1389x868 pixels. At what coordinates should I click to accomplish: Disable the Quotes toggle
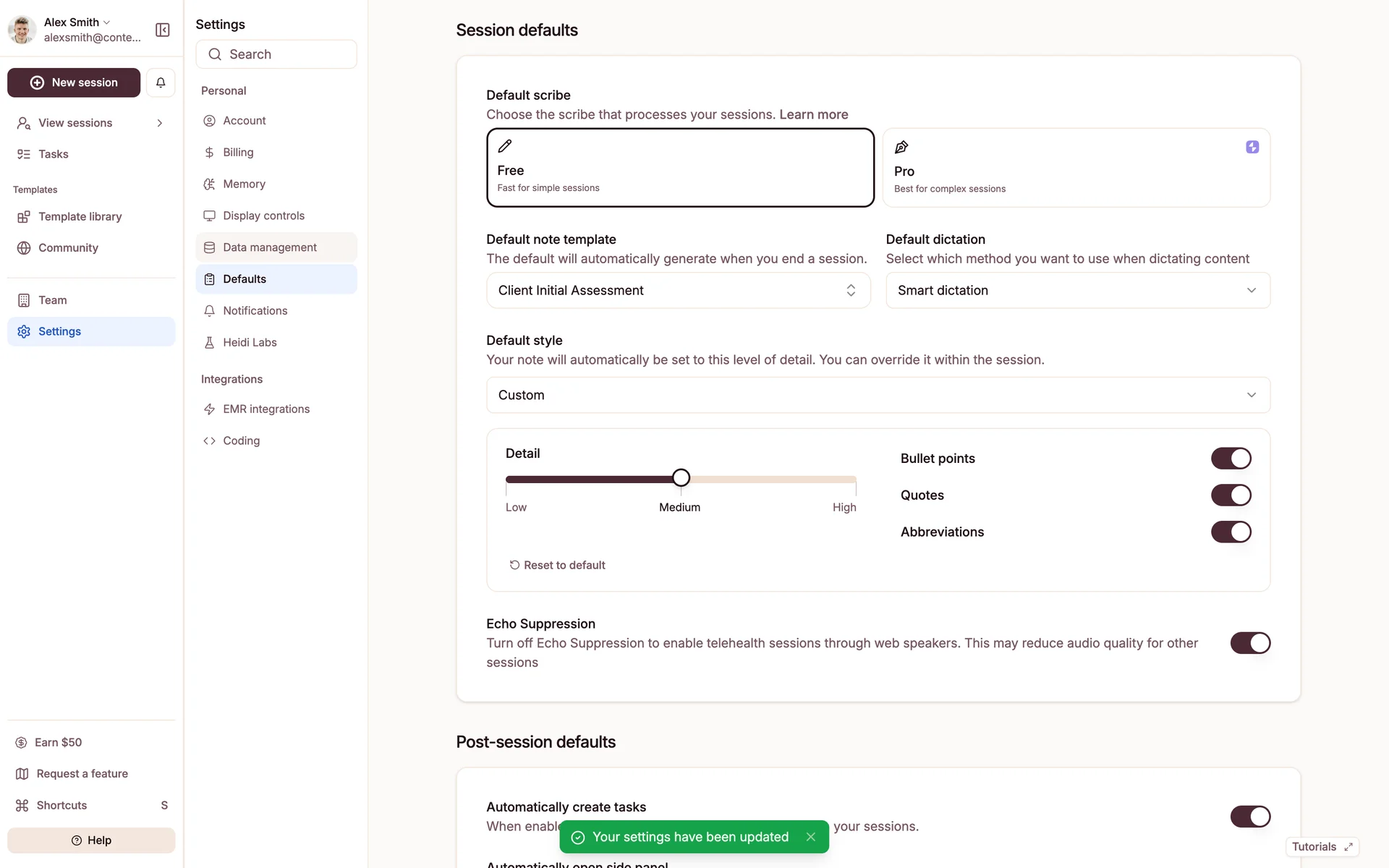(x=1231, y=495)
